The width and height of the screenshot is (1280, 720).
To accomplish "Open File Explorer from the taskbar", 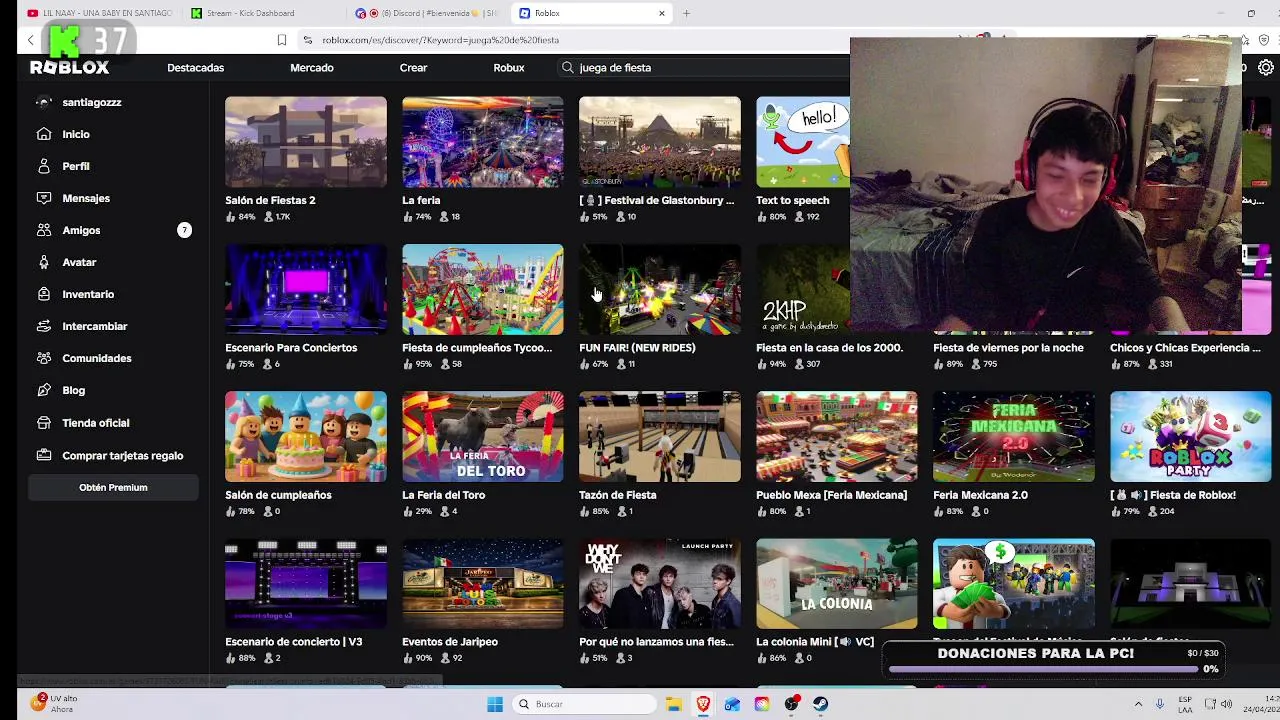I will (674, 704).
